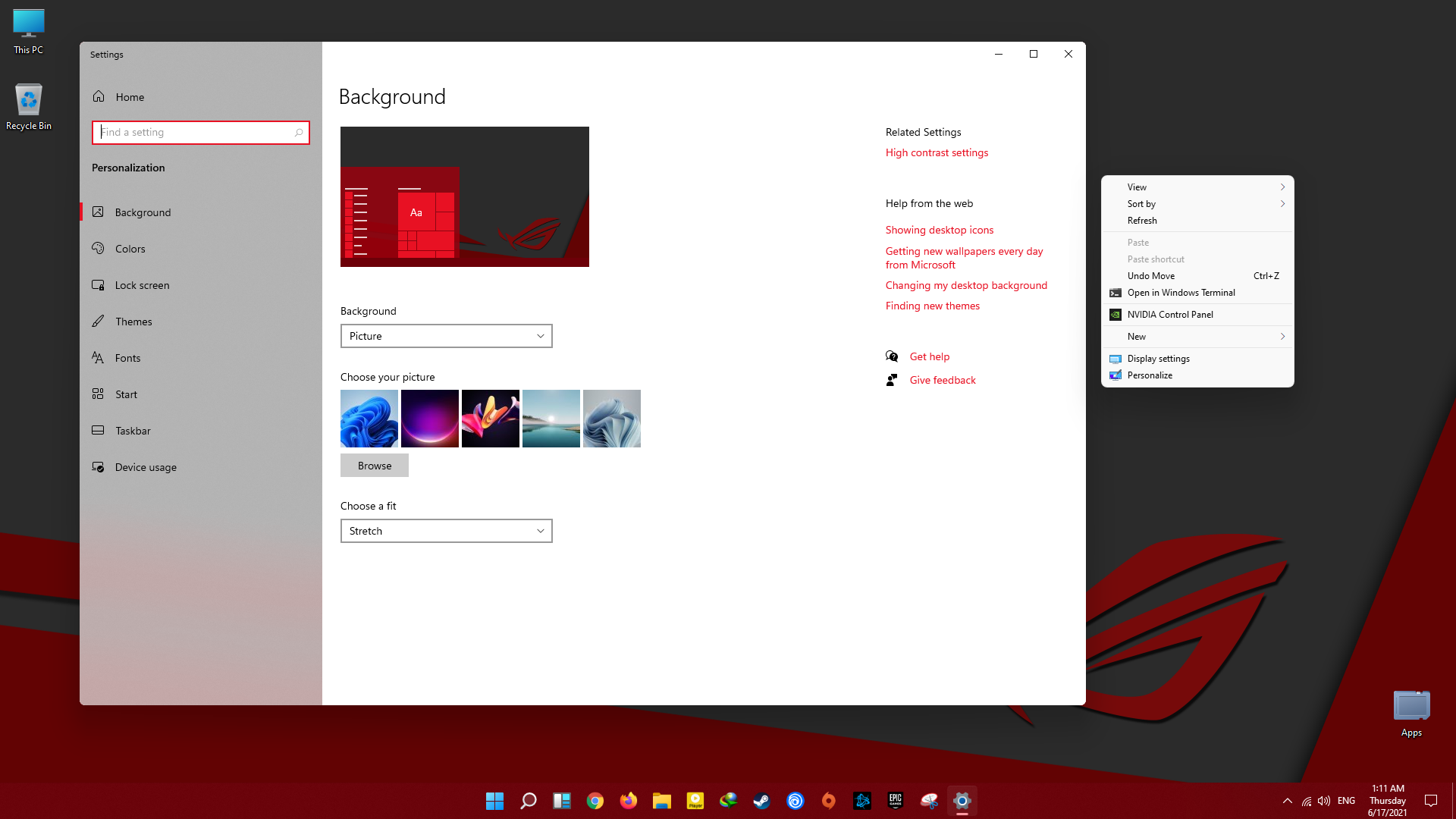This screenshot has height=819, width=1456.
Task: Launch Firefox from the taskbar
Action: click(629, 801)
